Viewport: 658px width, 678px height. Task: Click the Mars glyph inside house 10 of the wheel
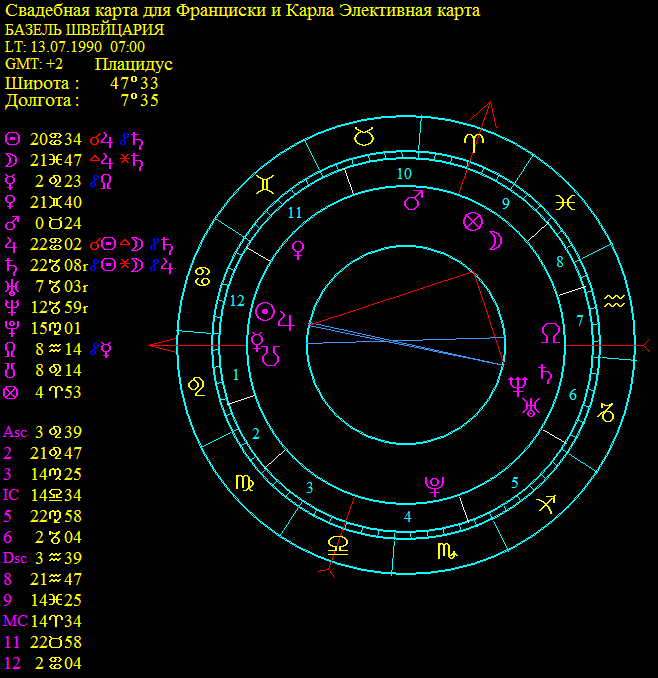pyautogui.click(x=413, y=200)
